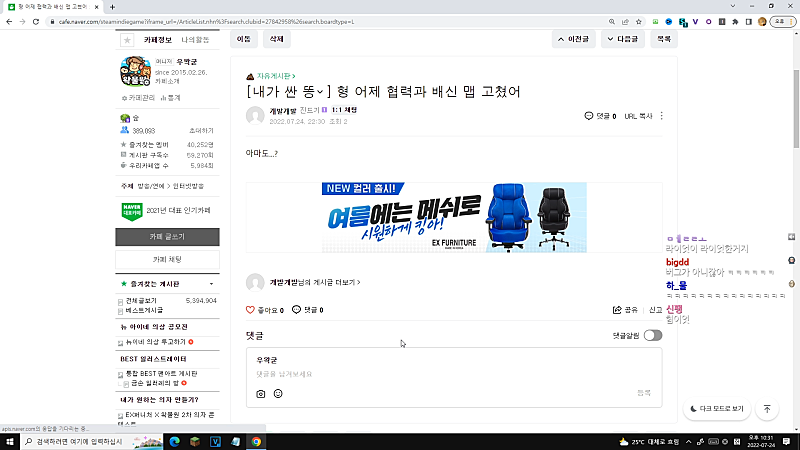Click the favorite cafe star icon
This screenshot has height=450, width=800.
[127, 40]
